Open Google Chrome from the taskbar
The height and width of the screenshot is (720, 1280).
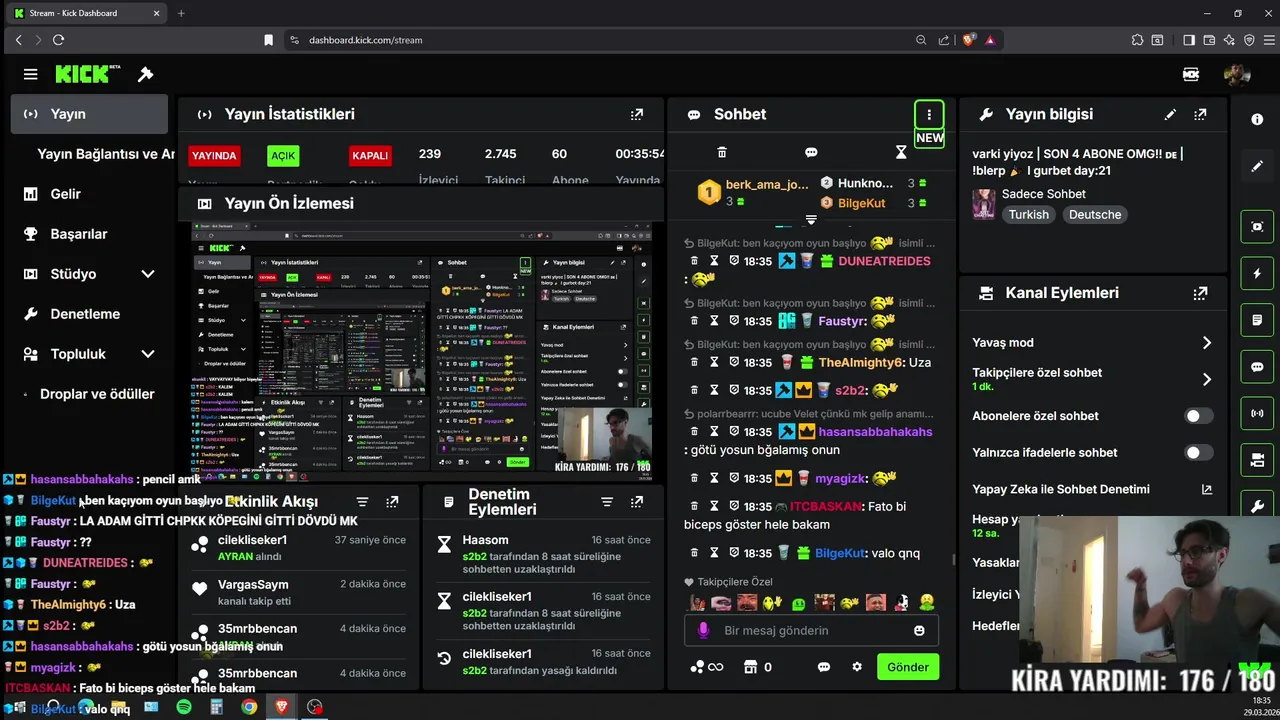pos(249,707)
